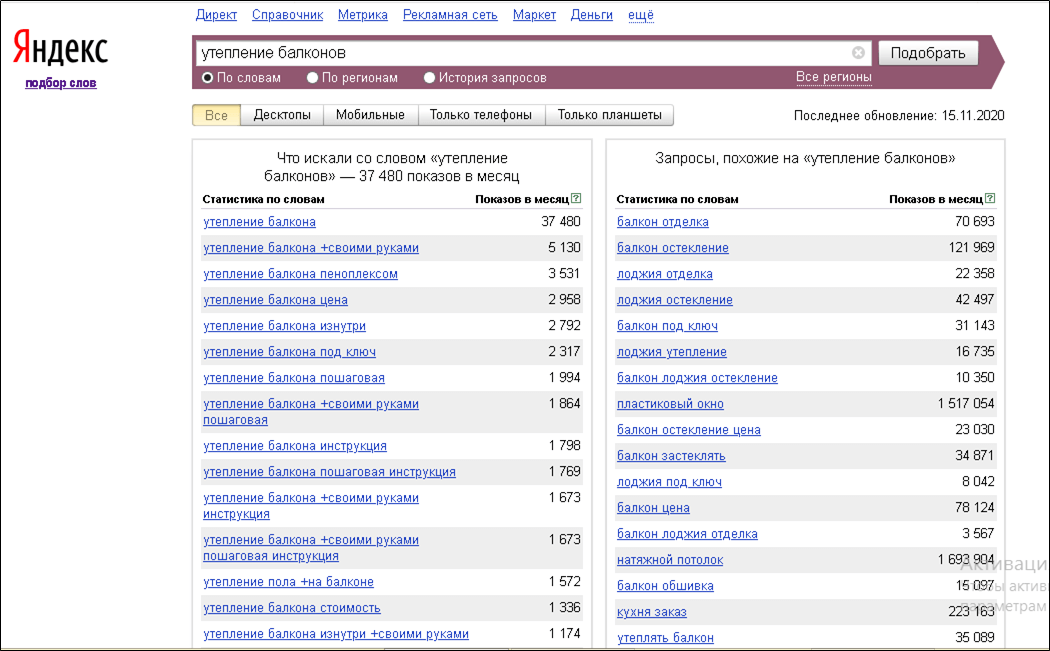Open the 'утепление балкона цена' link
This screenshot has width=1050, height=651.
pos(275,300)
